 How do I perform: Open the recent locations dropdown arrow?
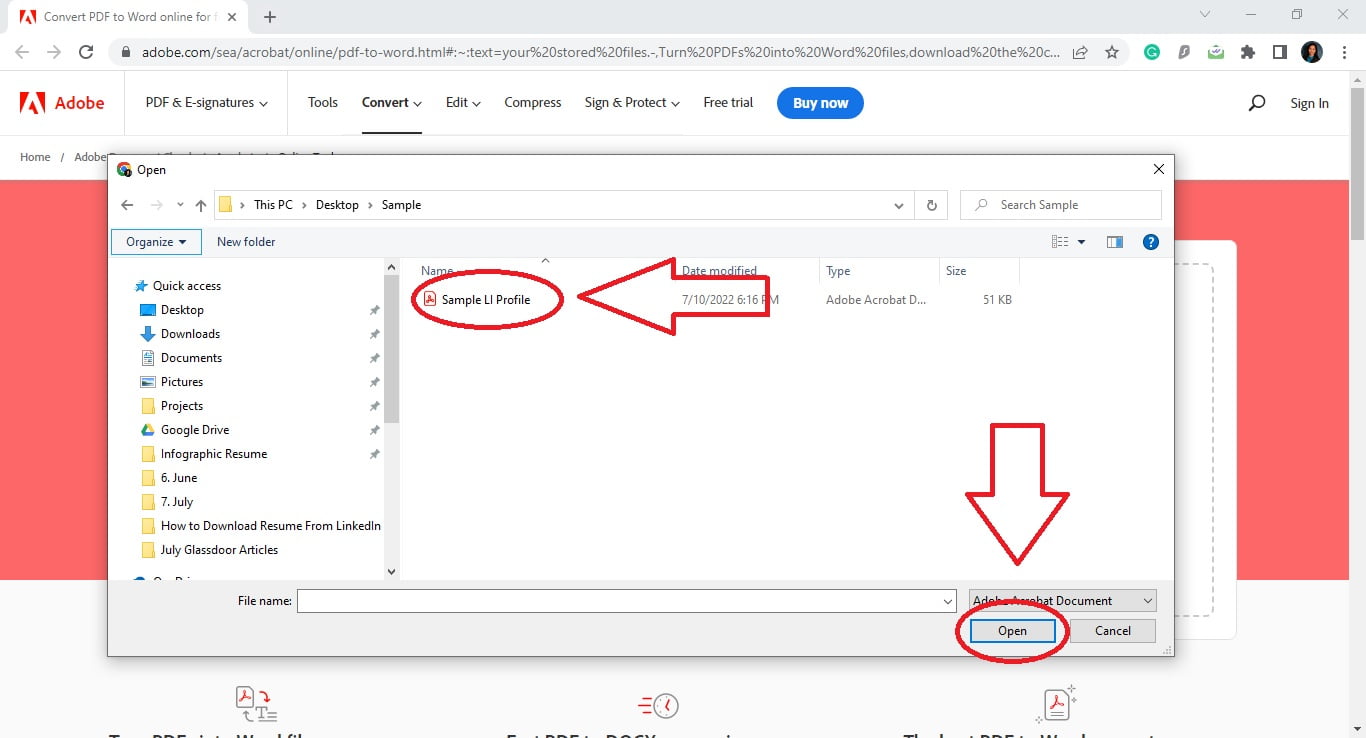click(x=180, y=205)
